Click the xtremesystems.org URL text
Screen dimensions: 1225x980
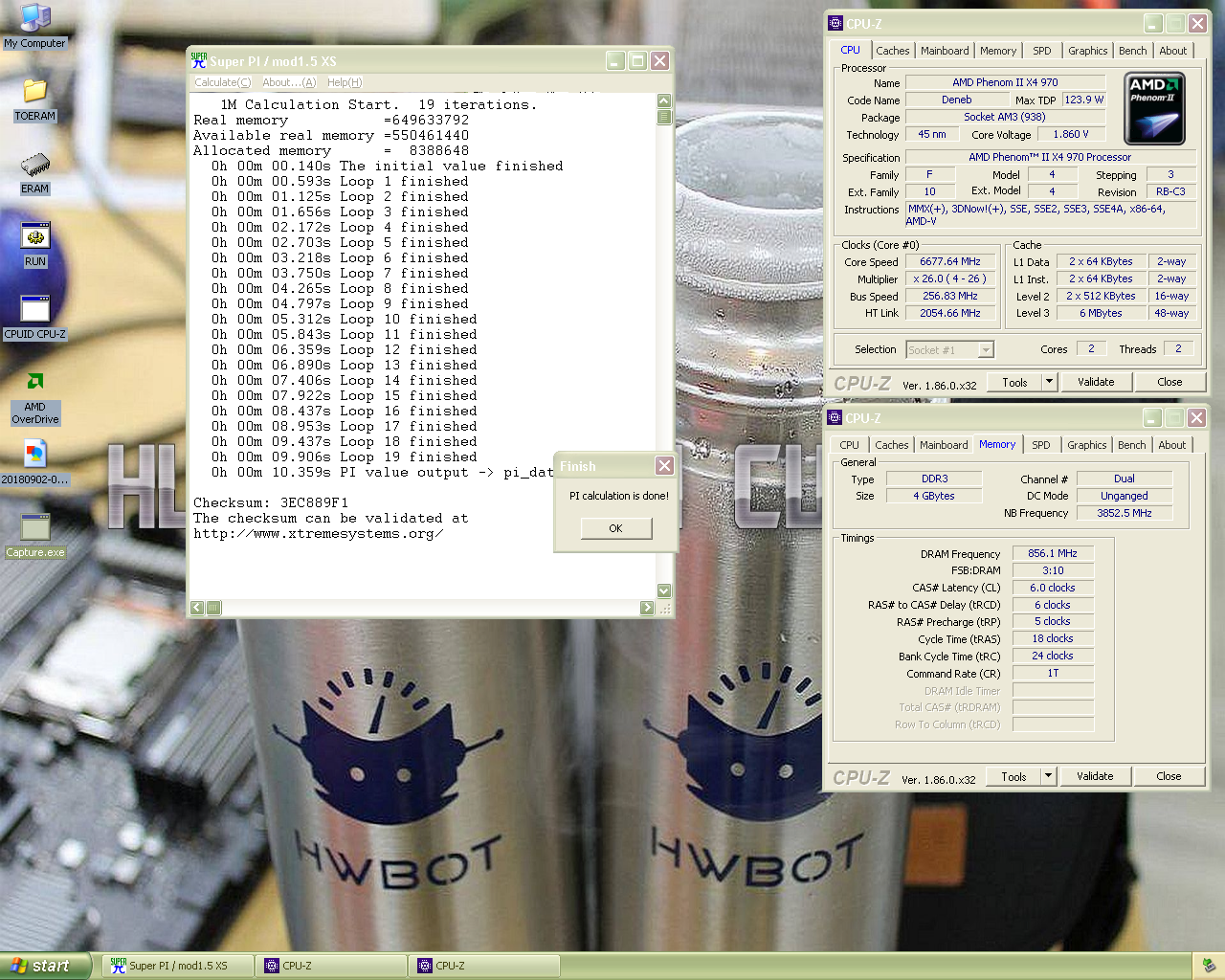318,533
